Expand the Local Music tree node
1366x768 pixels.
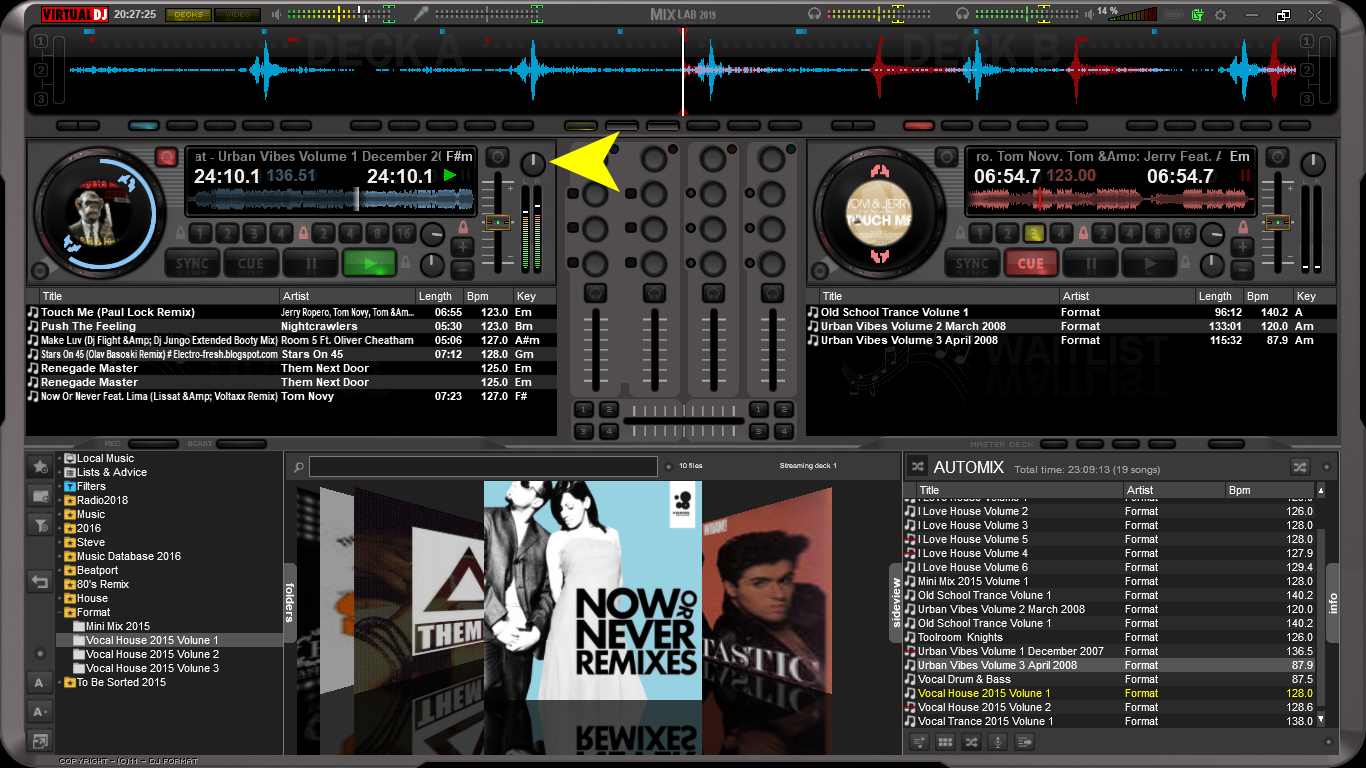tap(60, 459)
